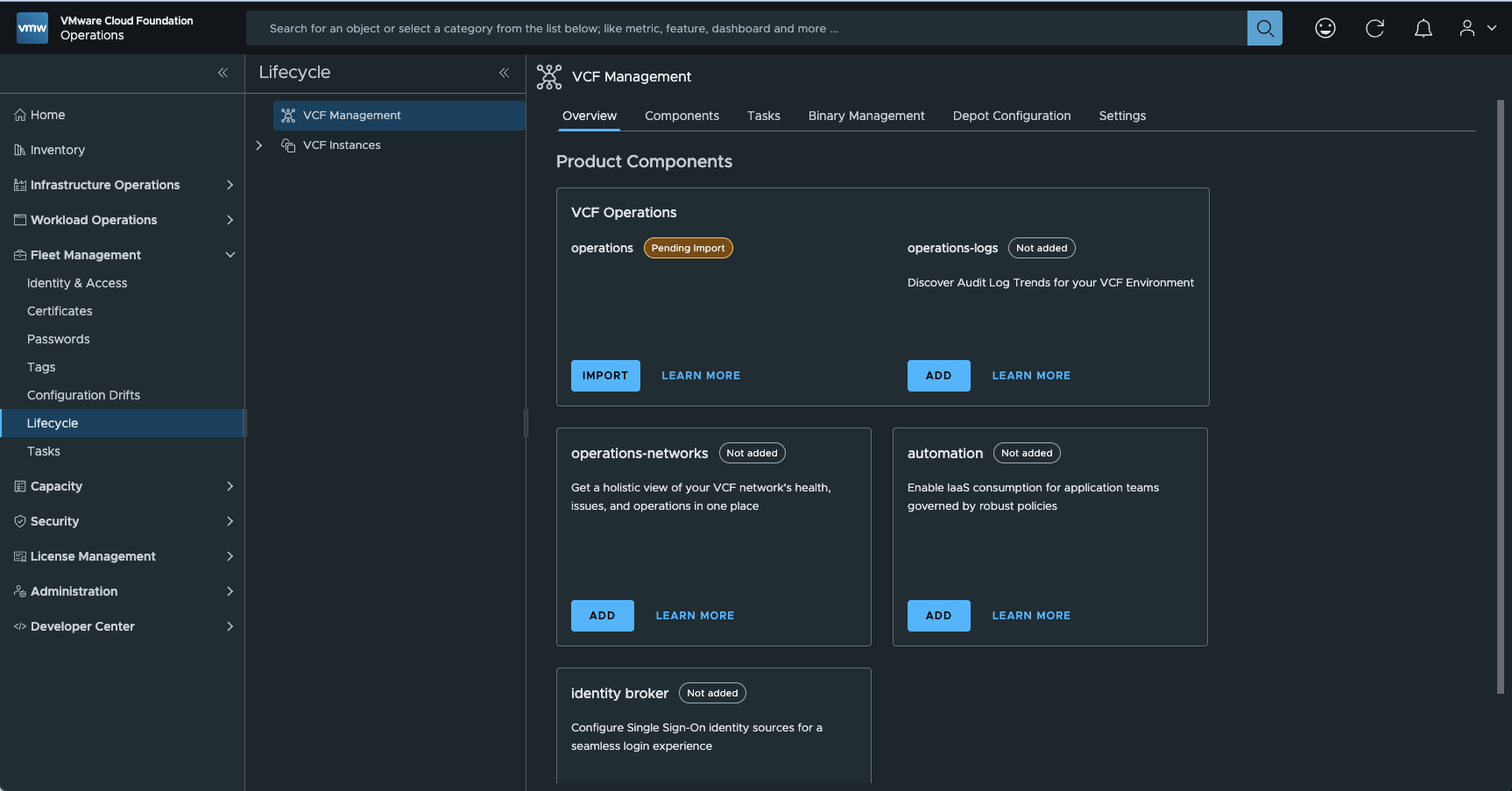Open Learn More for automation
The width and height of the screenshot is (1512, 791).
tap(1030, 616)
